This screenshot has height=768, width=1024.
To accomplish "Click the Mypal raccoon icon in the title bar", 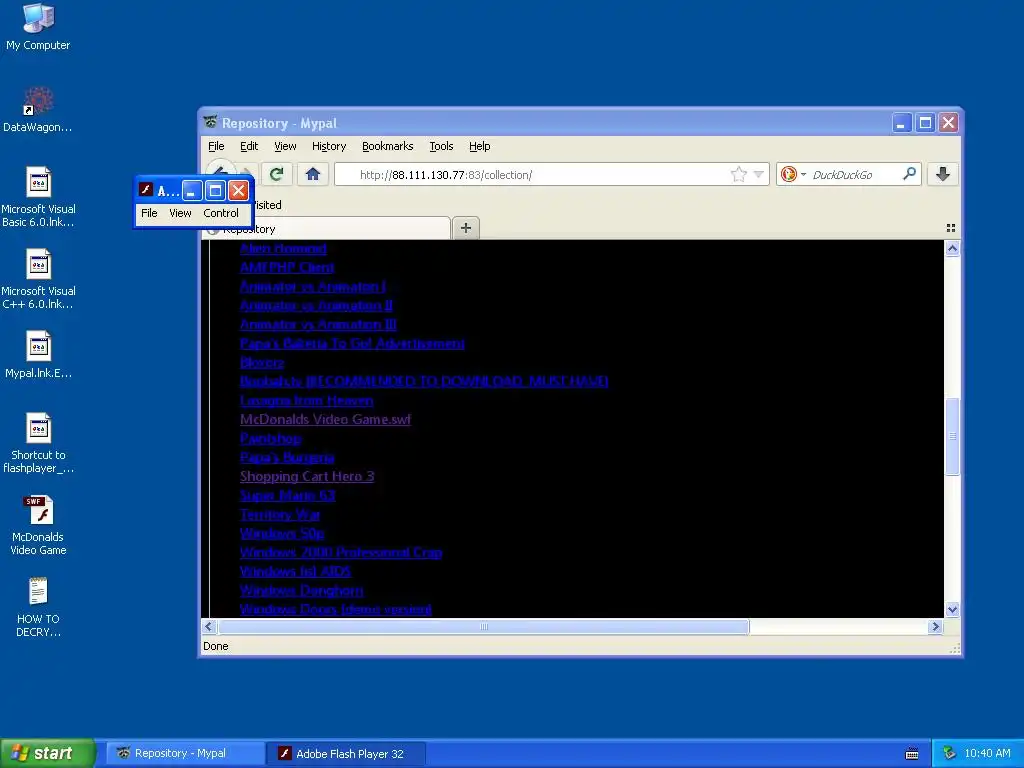I will point(210,123).
